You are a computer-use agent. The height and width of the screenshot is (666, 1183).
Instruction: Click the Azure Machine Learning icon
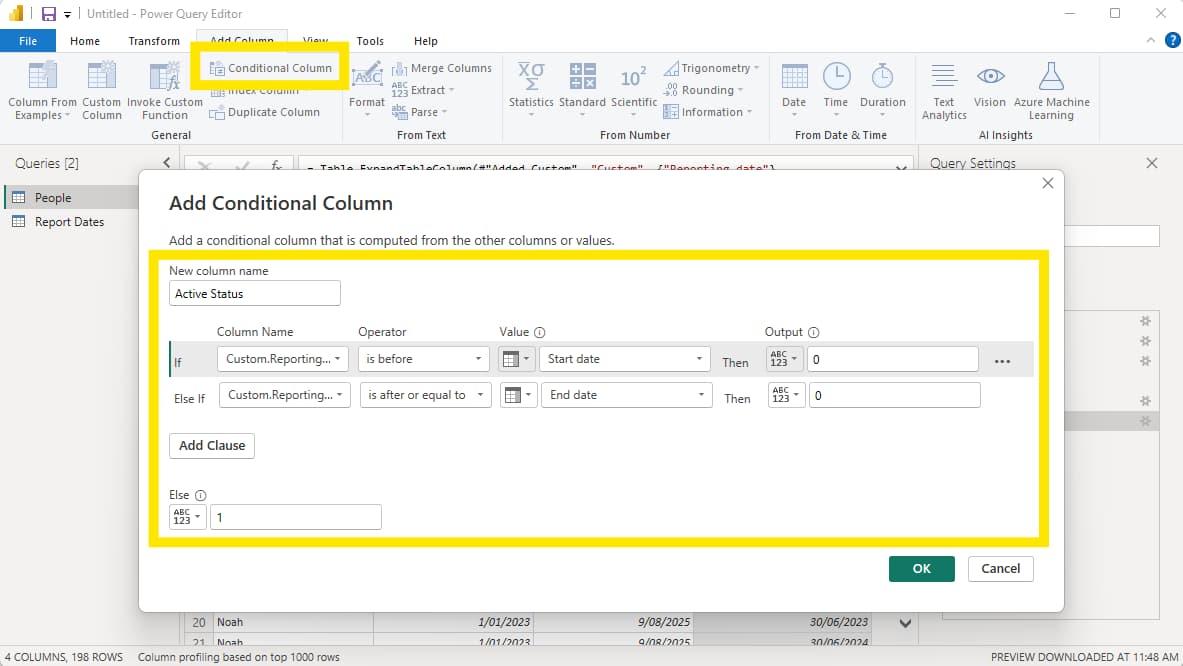(x=1051, y=78)
